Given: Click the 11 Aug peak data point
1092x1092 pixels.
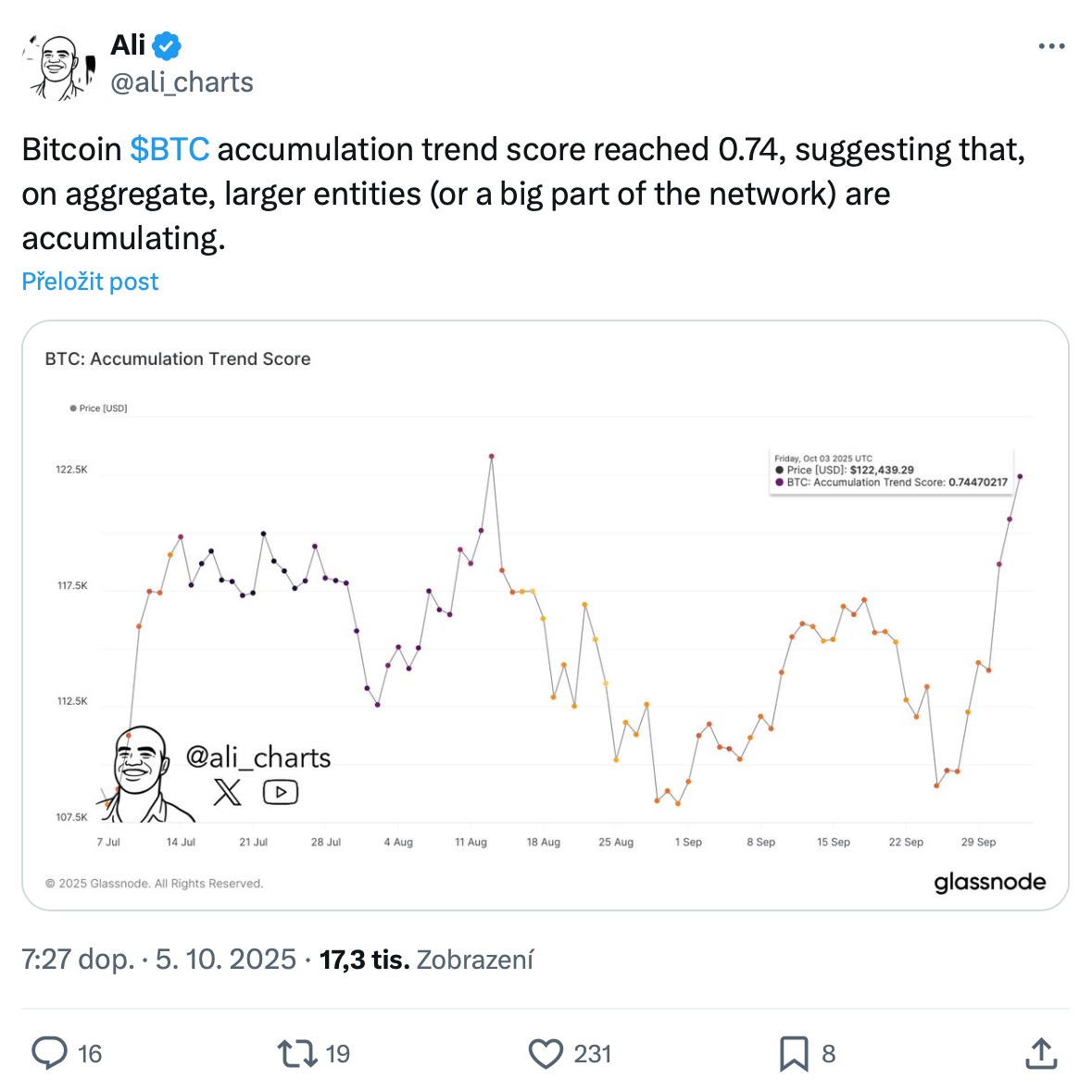Looking at the screenshot, I should (x=492, y=457).
